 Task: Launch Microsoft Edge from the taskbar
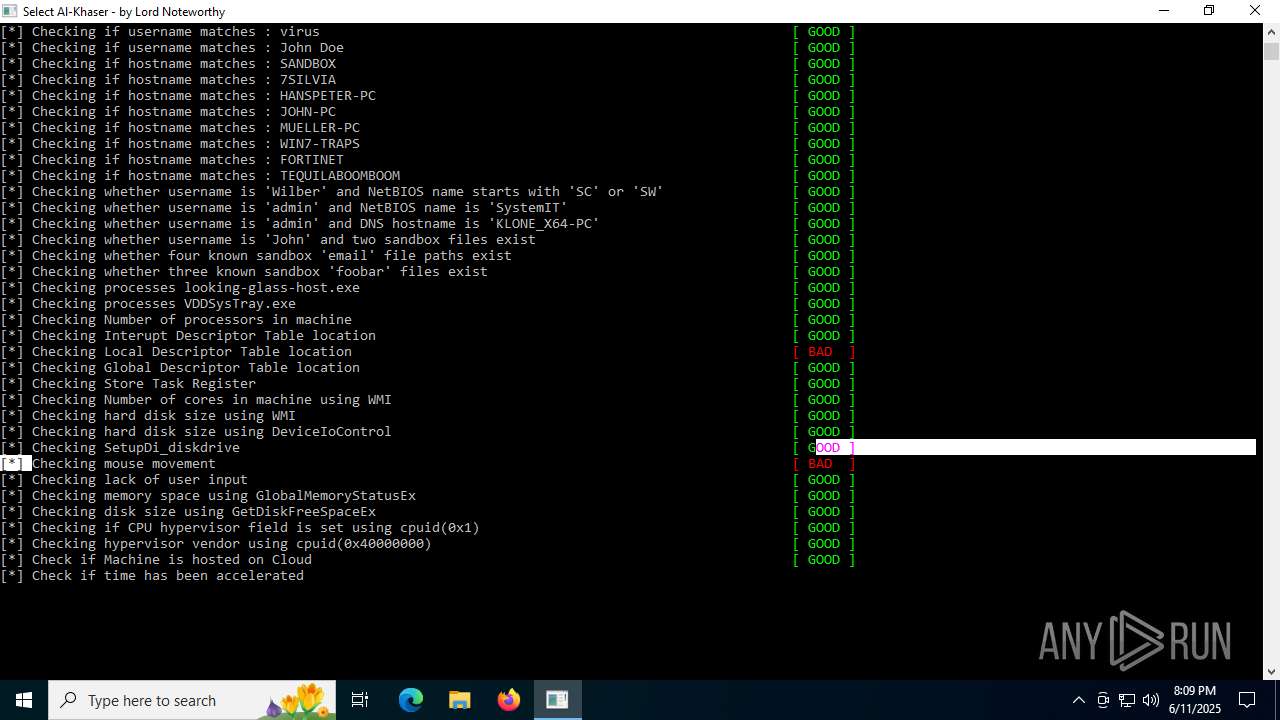click(411, 700)
